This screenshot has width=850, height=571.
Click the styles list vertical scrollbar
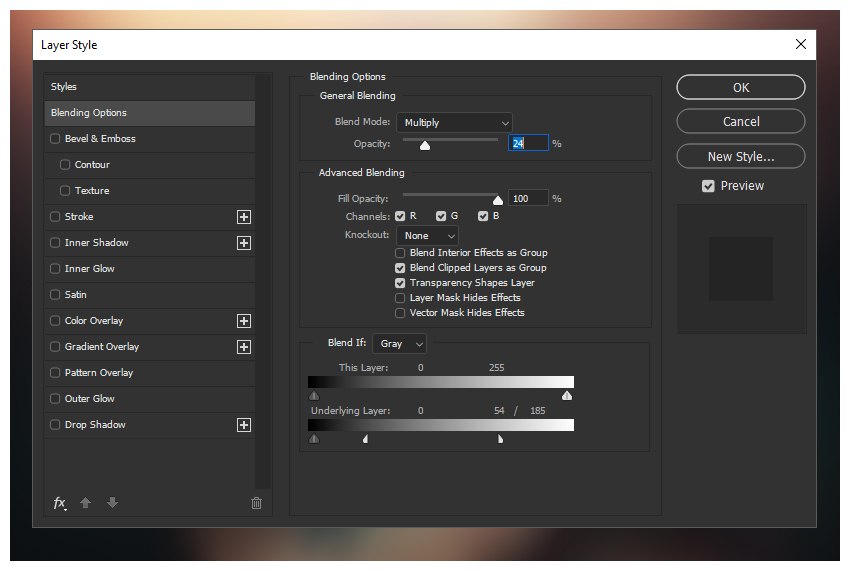coord(263,282)
